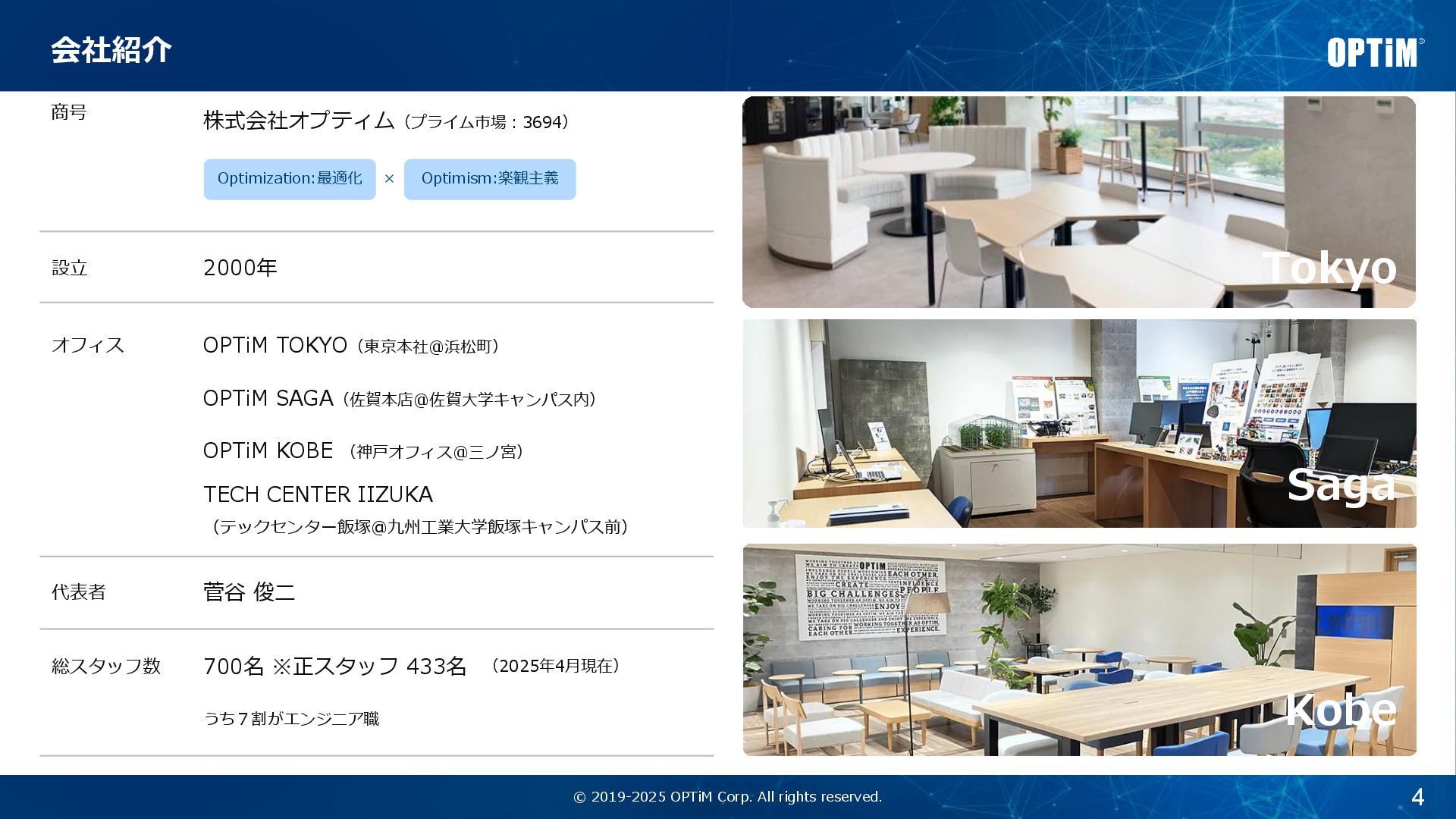The height and width of the screenshot is (819, 1456).
Task: Select the 総スタッフ数 row label
Action: 106,666
